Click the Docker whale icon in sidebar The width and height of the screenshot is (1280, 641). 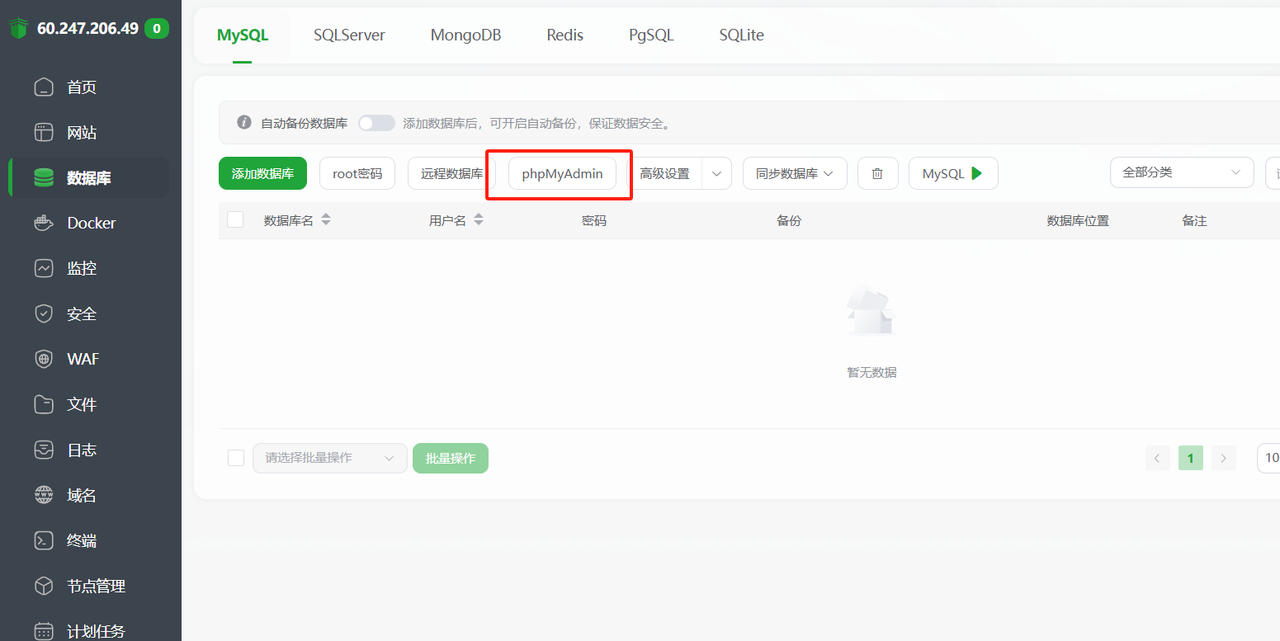pos(44,223)
